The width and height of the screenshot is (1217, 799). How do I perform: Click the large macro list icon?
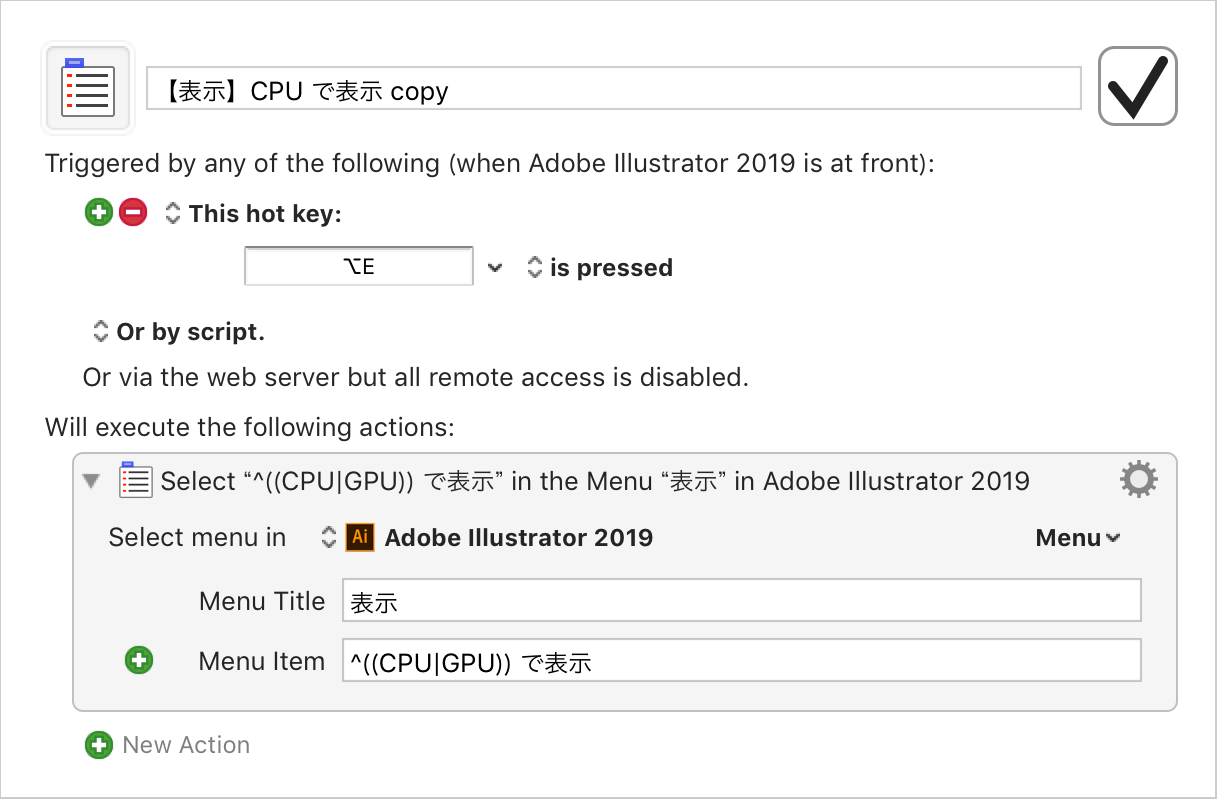tap(88, 89)
